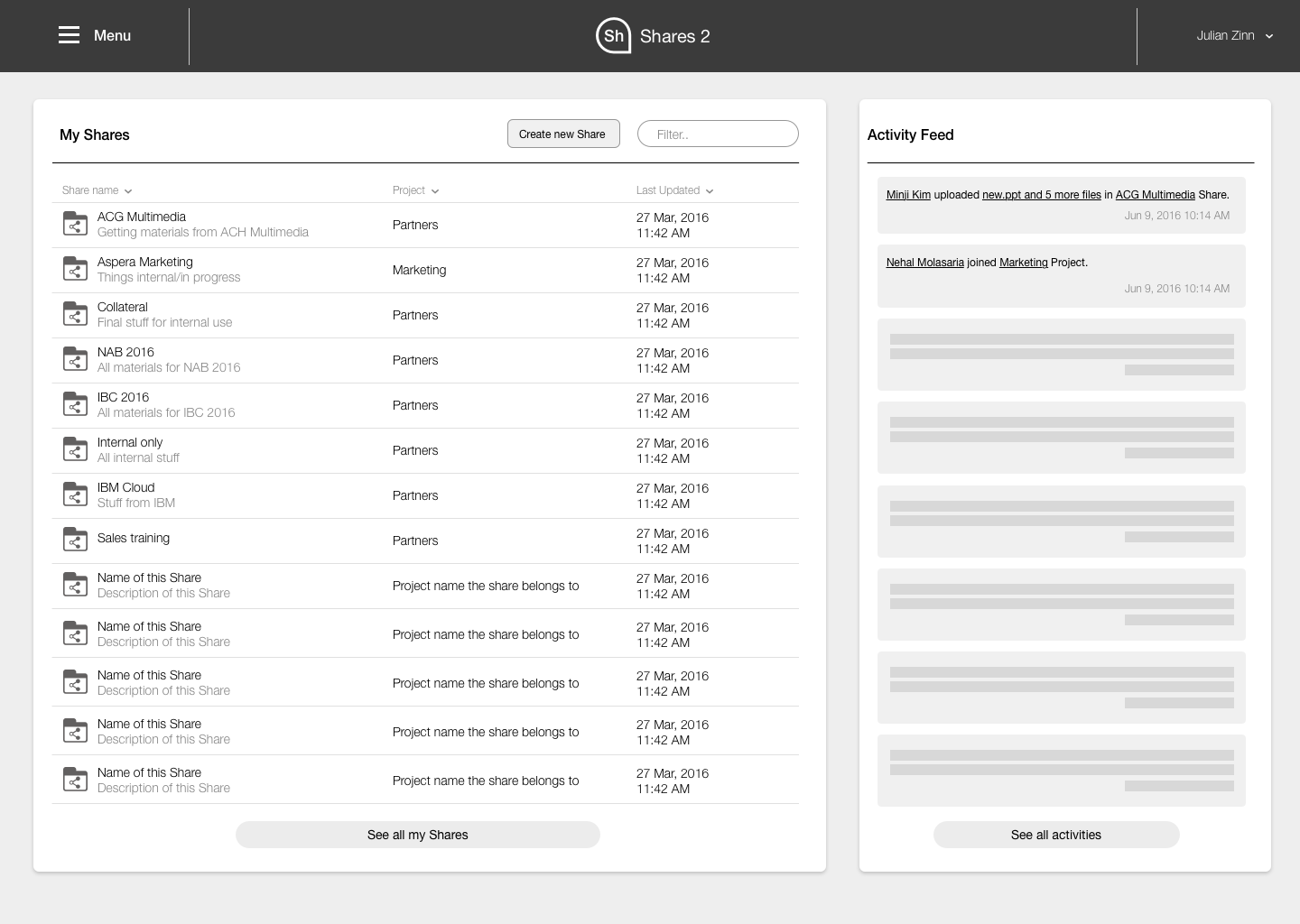Click the share icon for IBC 2016
Image resolution: width=1300 pixels, height=924 pixels.
click(x=75, y=404)
